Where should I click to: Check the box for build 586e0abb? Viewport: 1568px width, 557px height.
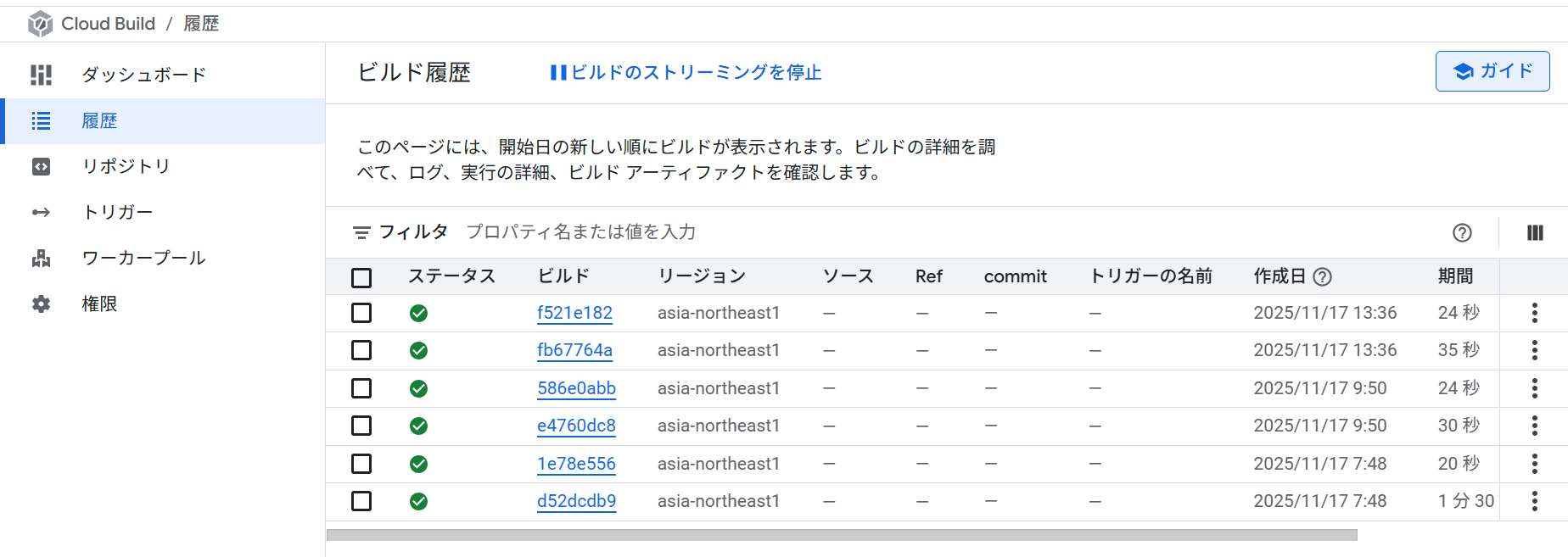361,388
